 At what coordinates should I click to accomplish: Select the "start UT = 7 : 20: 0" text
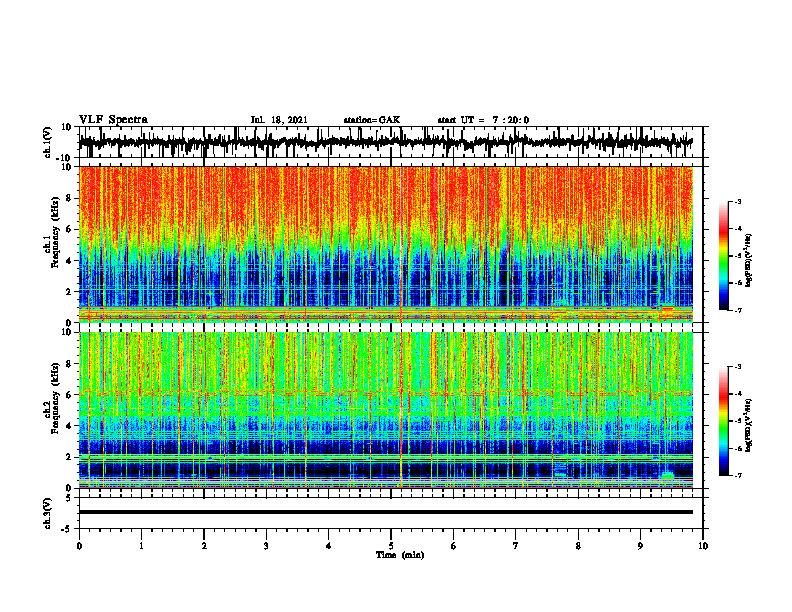483,120
